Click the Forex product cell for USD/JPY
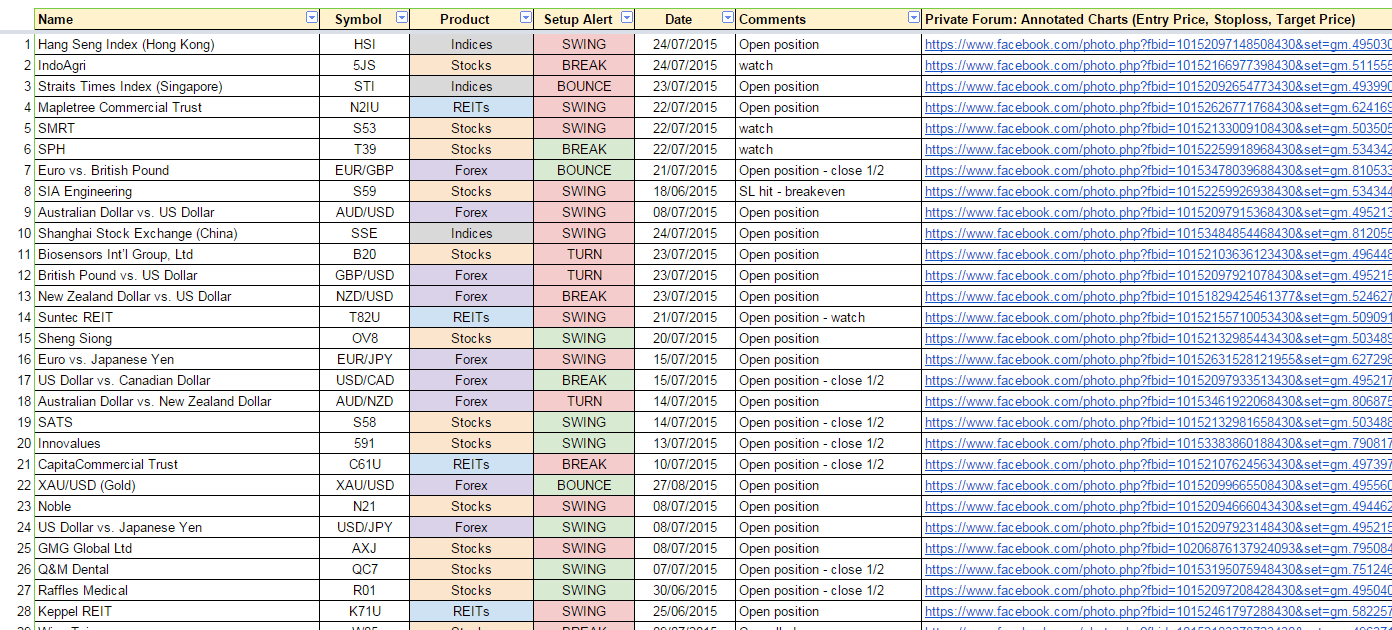 click(x=471, y=528)
